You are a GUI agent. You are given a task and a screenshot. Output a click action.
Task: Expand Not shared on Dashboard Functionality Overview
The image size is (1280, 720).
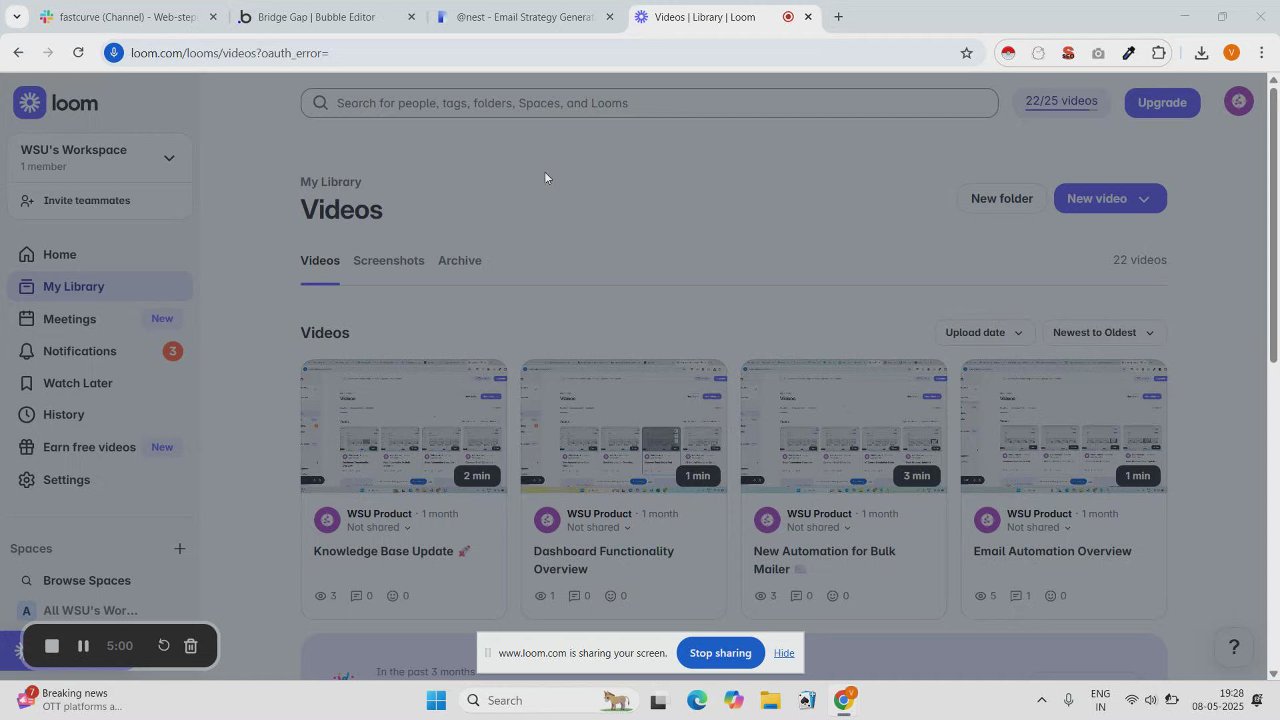pos(599,528)
